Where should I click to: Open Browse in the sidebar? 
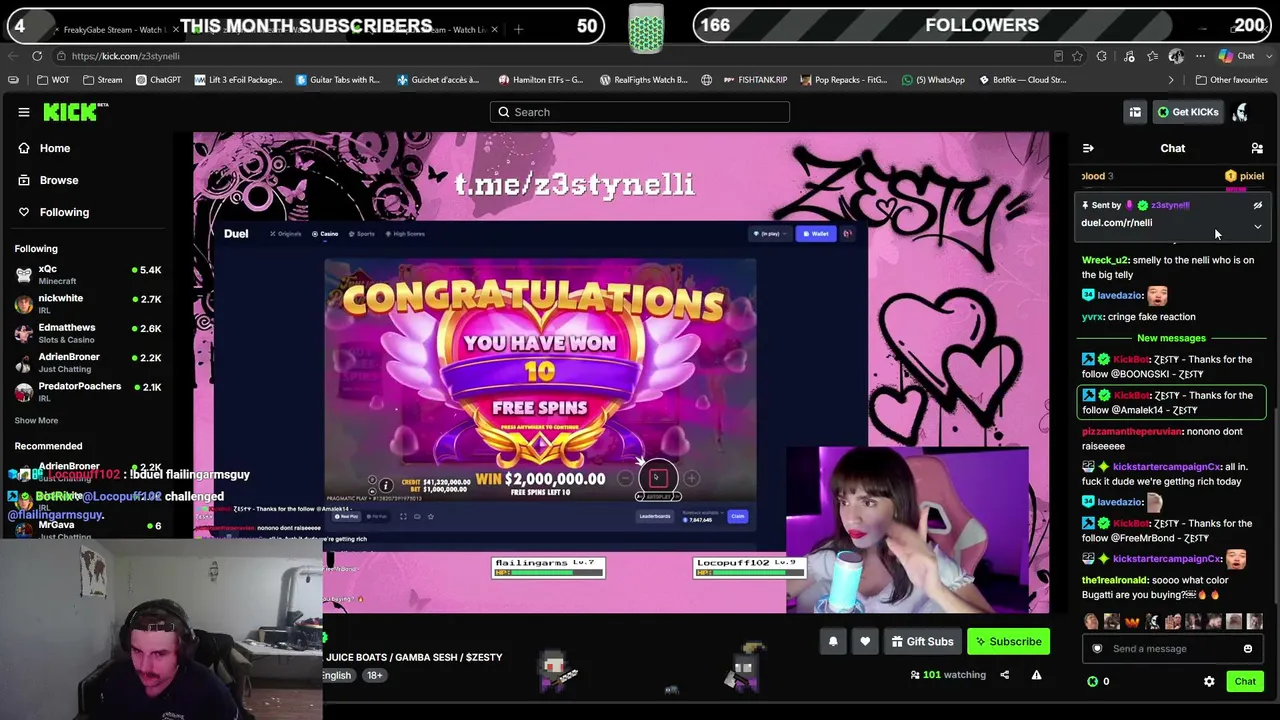tap(59, 180)
